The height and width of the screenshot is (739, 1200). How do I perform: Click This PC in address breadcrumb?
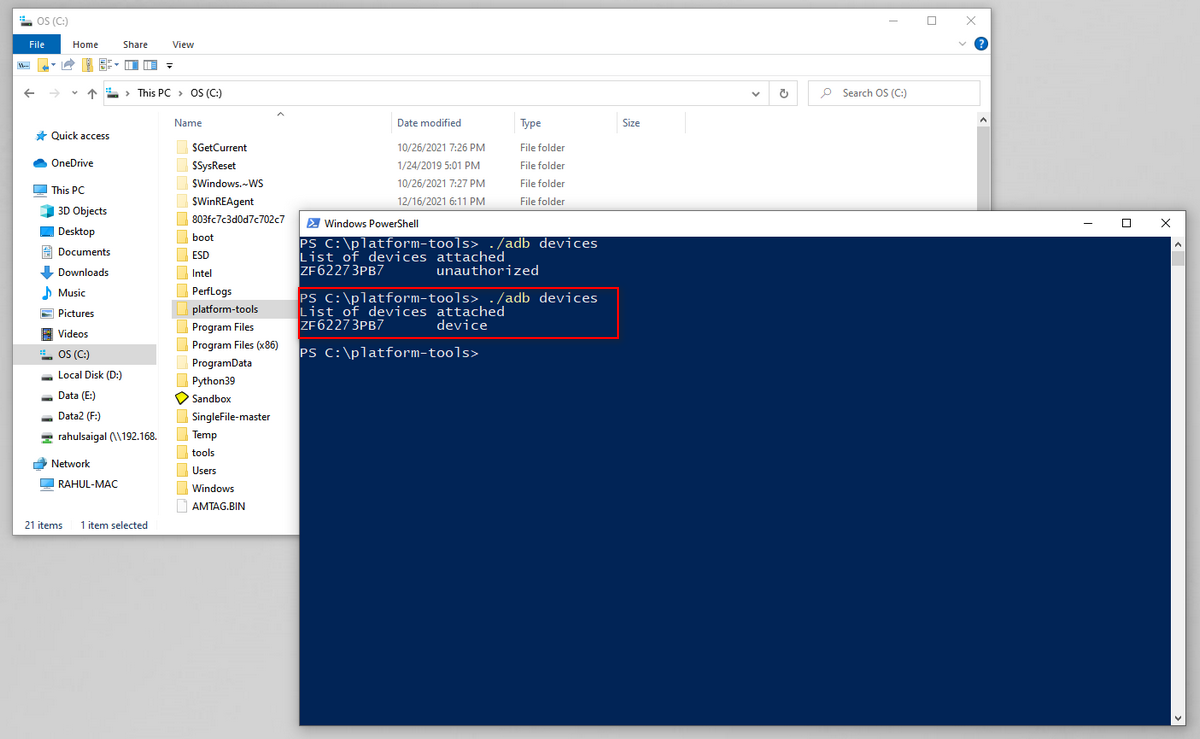pos(154,93)
